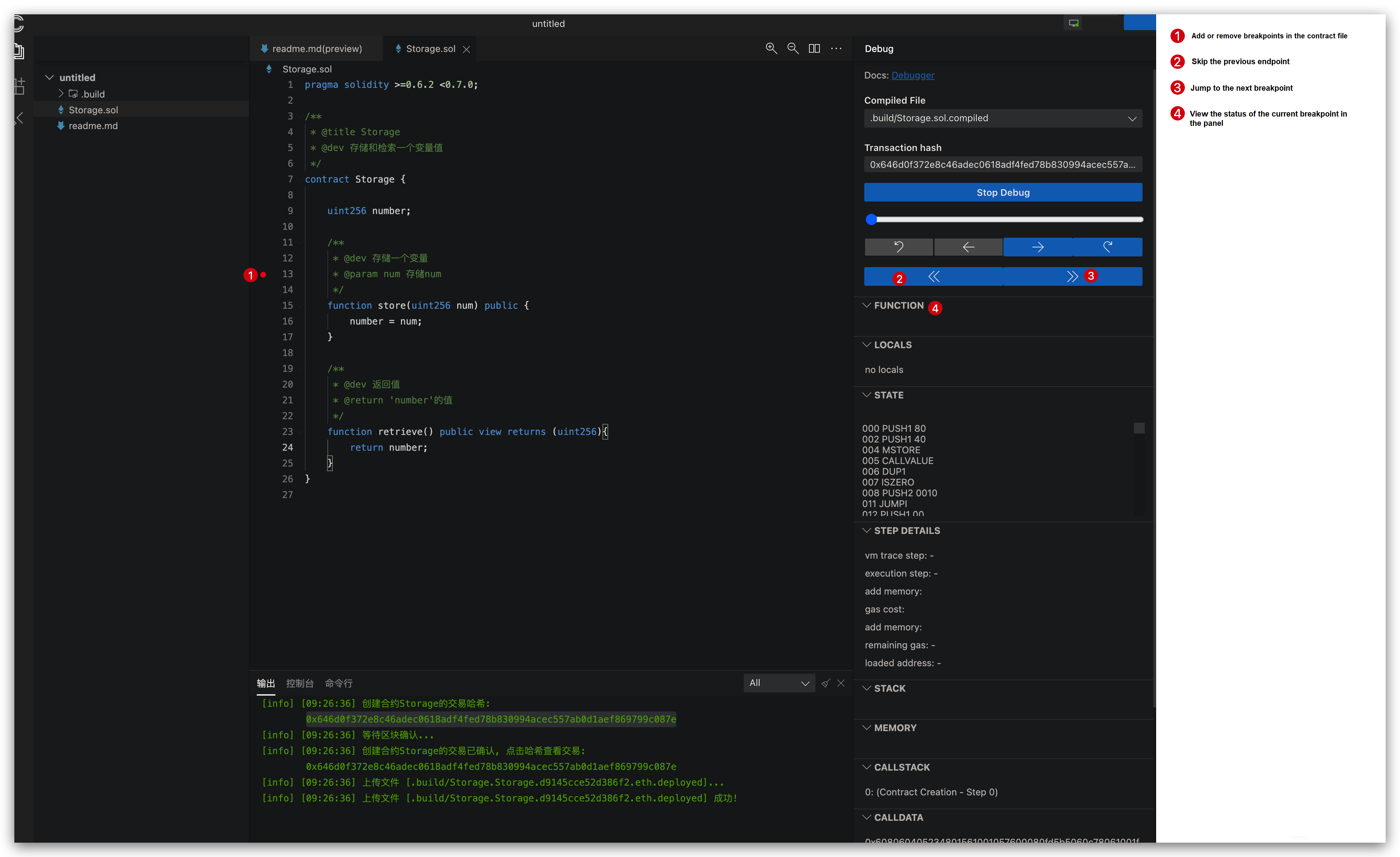1400x857 pixels.
Task: Switch to the 控制台 tab
Action: (300, 683)
